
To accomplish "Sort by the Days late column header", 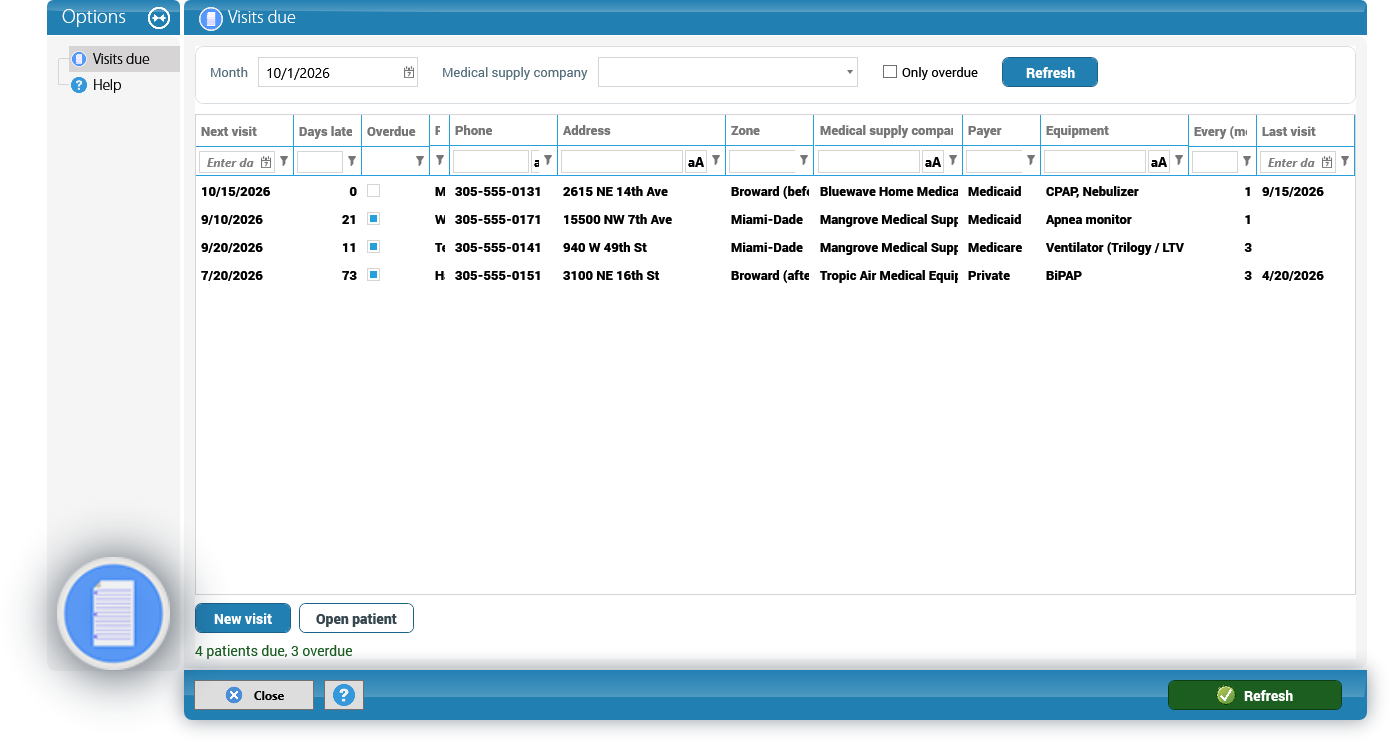I will pyautogui.click(x=327, y=131).
